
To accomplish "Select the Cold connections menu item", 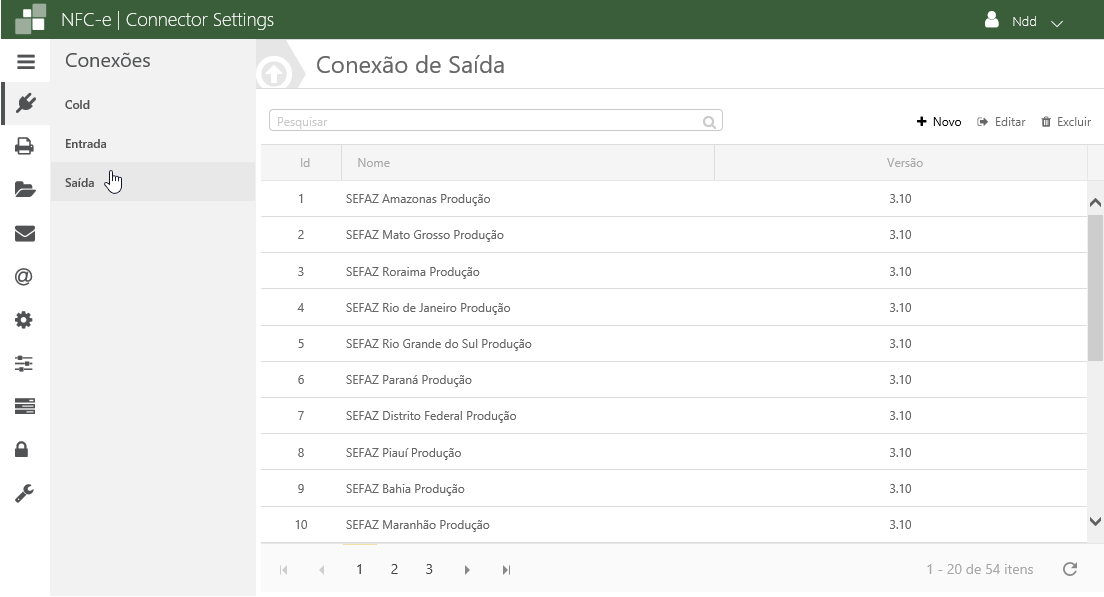I will pyautogui.click(x=78, y=105).
